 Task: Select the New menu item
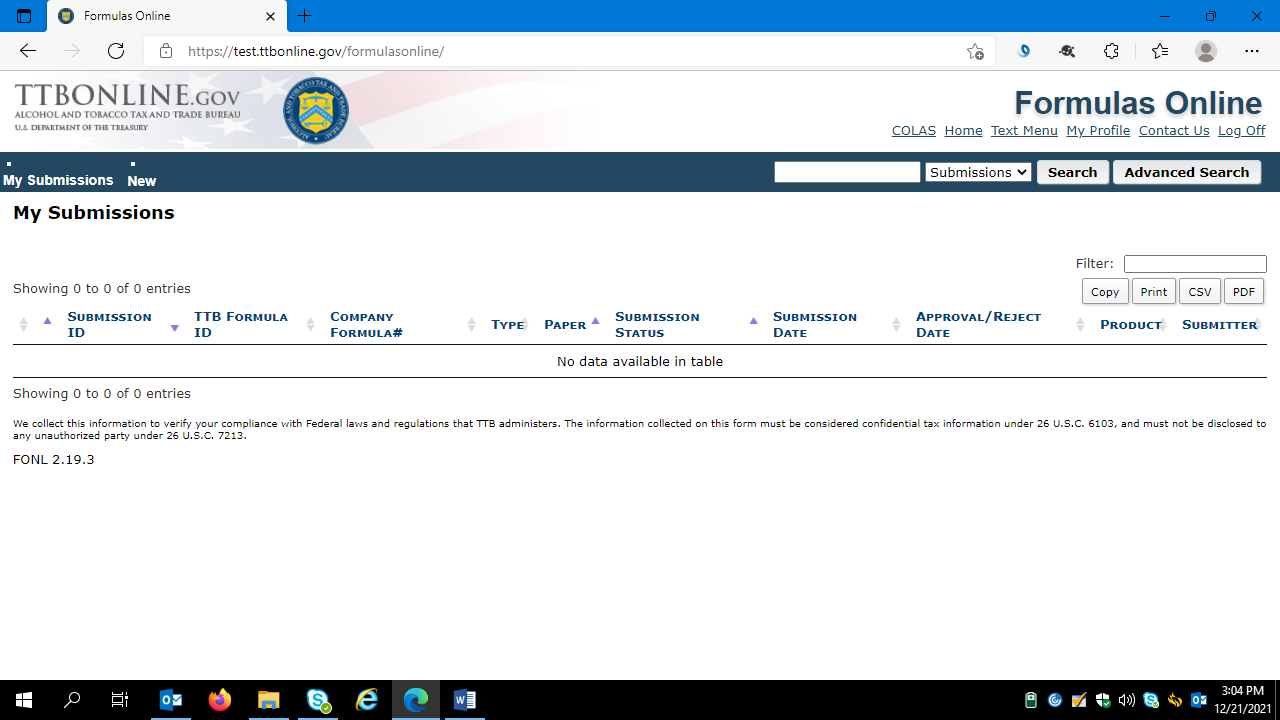(141, 181)
